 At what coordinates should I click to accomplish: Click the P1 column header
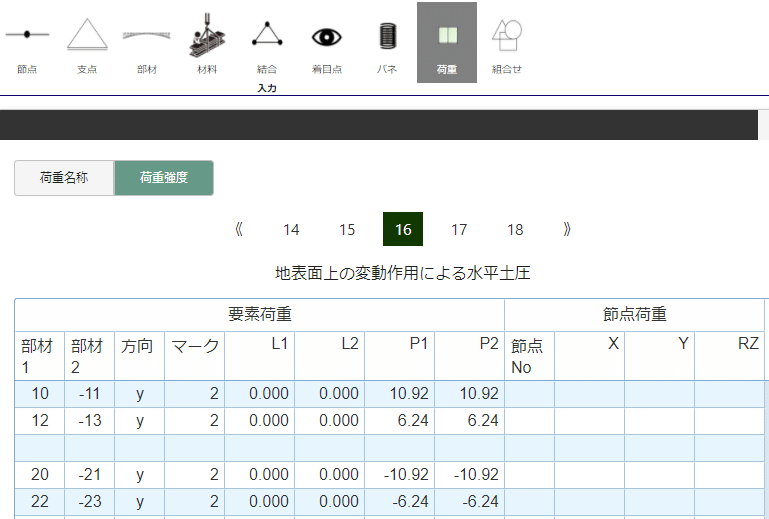400,356
